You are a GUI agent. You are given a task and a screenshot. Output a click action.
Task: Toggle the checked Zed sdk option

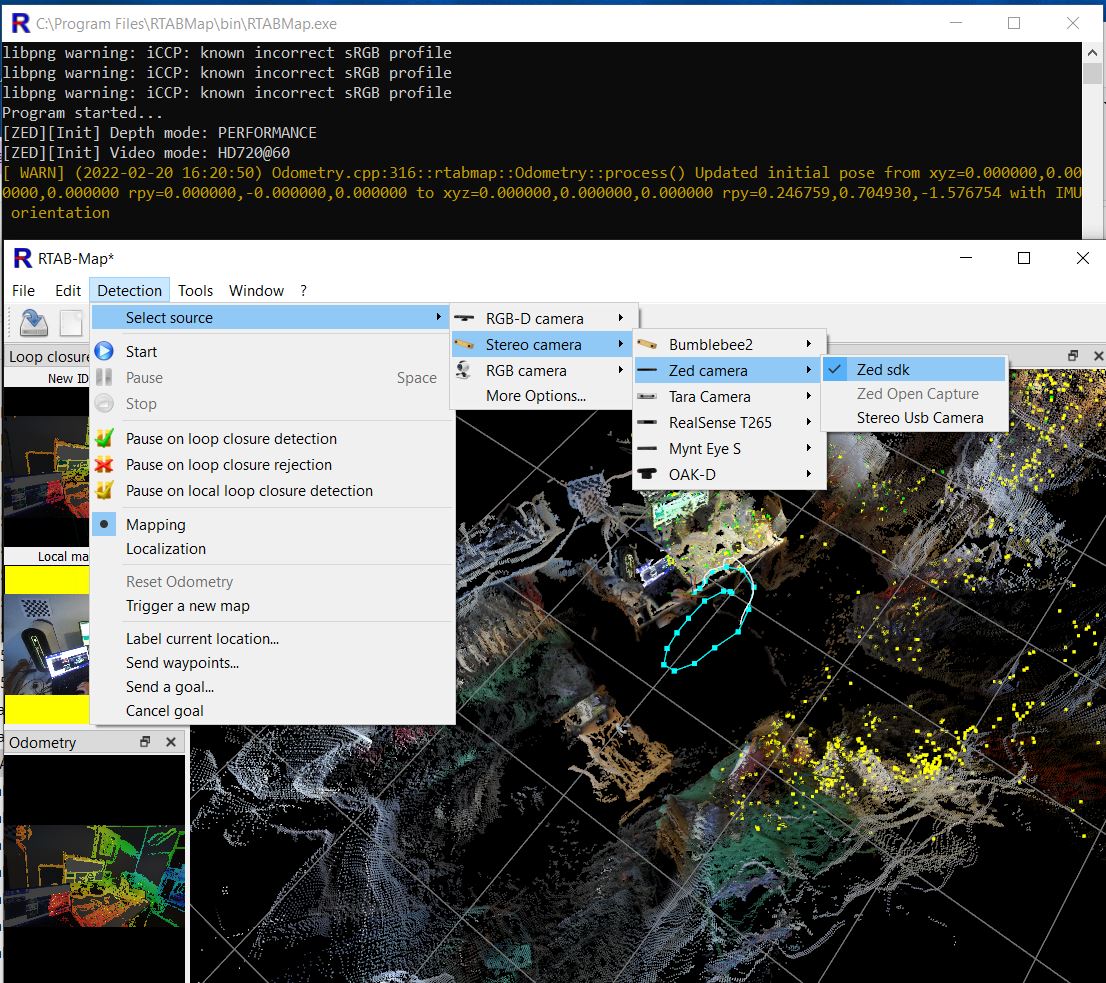[883, 370]
